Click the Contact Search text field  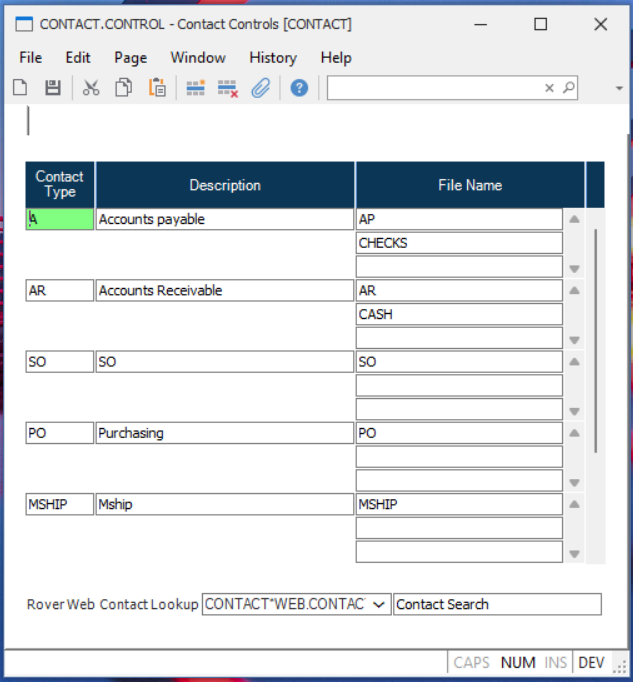[497, 604]
